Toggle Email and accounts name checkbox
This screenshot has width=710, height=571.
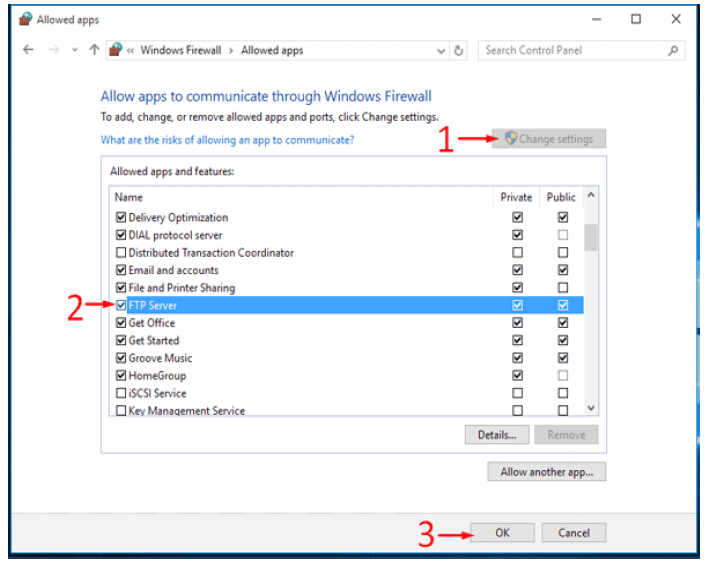coord(121,270)
